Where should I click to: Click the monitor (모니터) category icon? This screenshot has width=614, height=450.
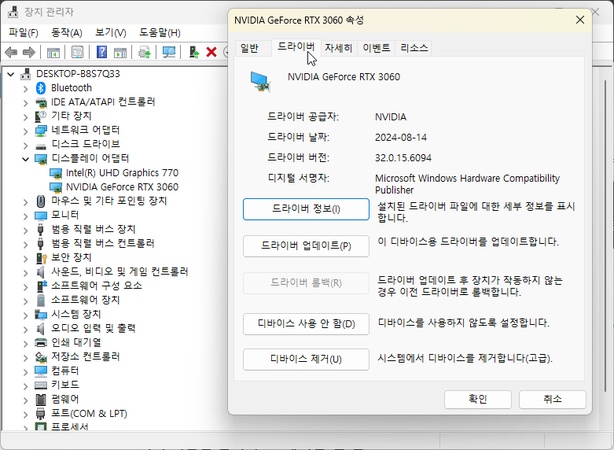[41, 215]
